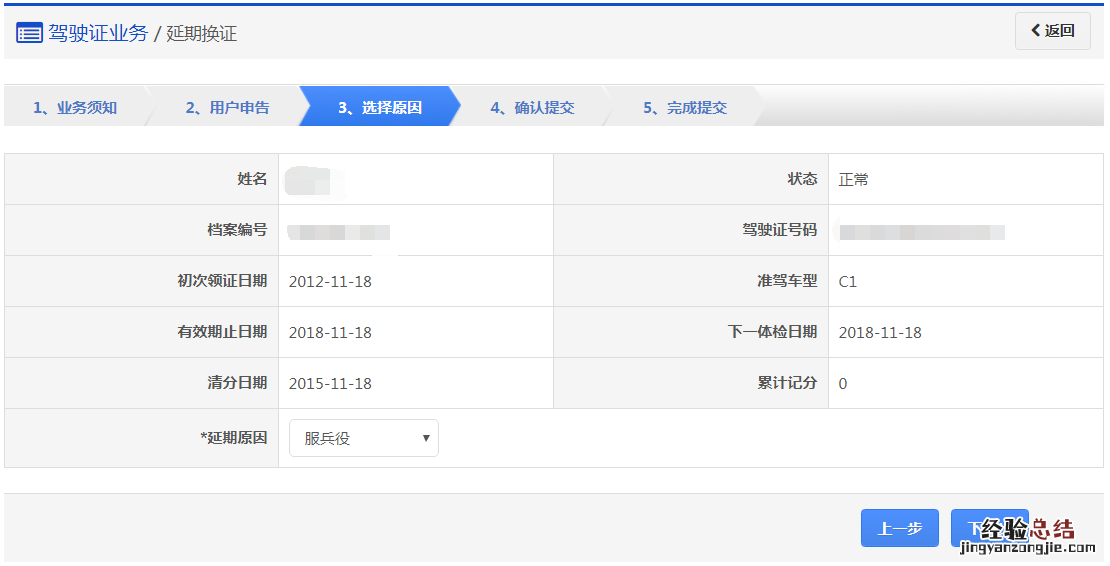Select step 5 完成提交
Image resolution: width=1110 pixels, height=566 pixels.
pos(684,107)
